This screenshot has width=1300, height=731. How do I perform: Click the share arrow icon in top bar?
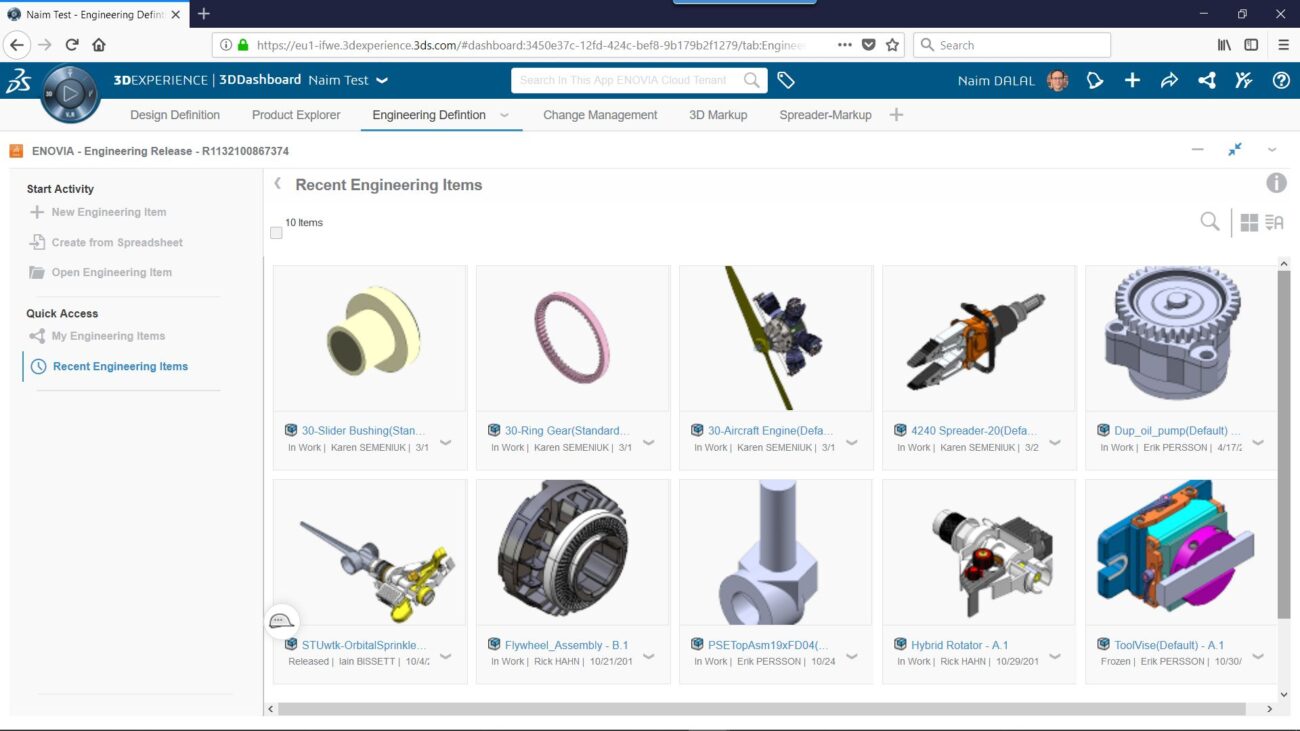pyautogui.click(x=1169, y=81)
